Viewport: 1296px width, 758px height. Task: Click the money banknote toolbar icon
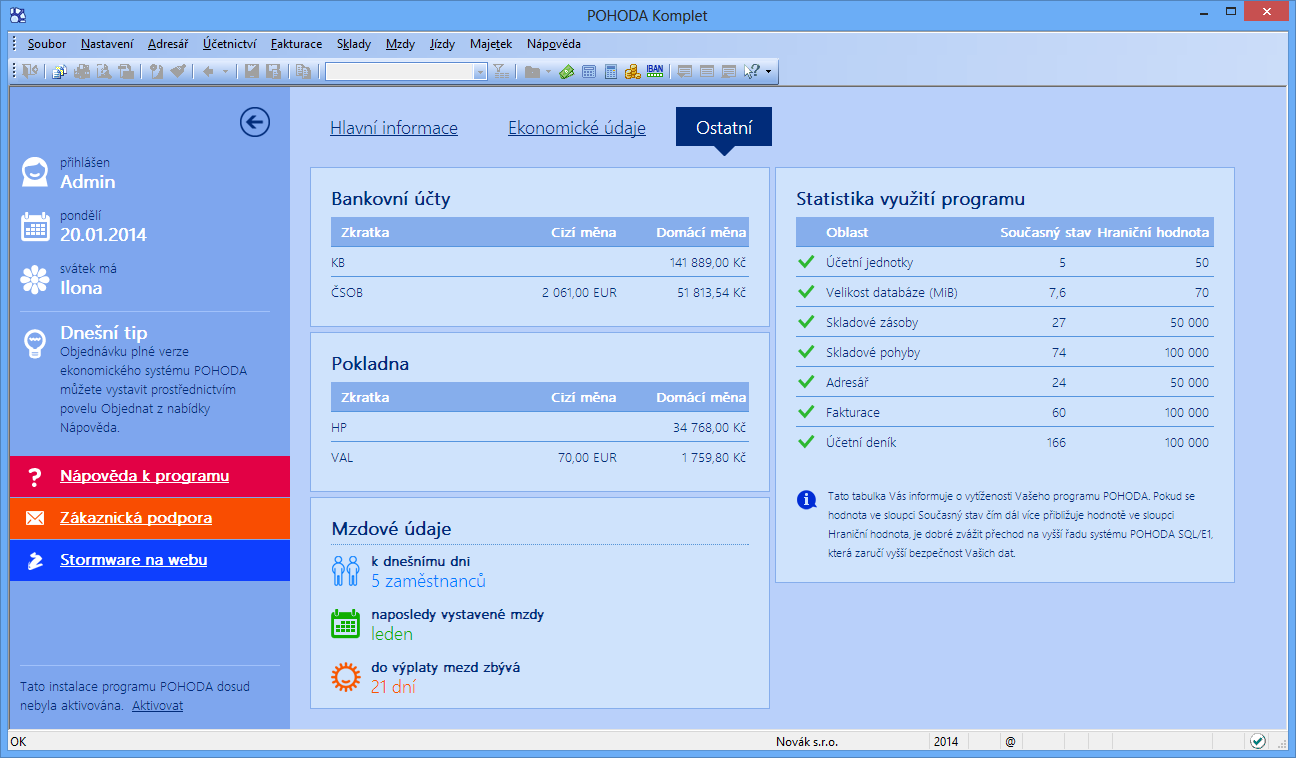[567, 71]
